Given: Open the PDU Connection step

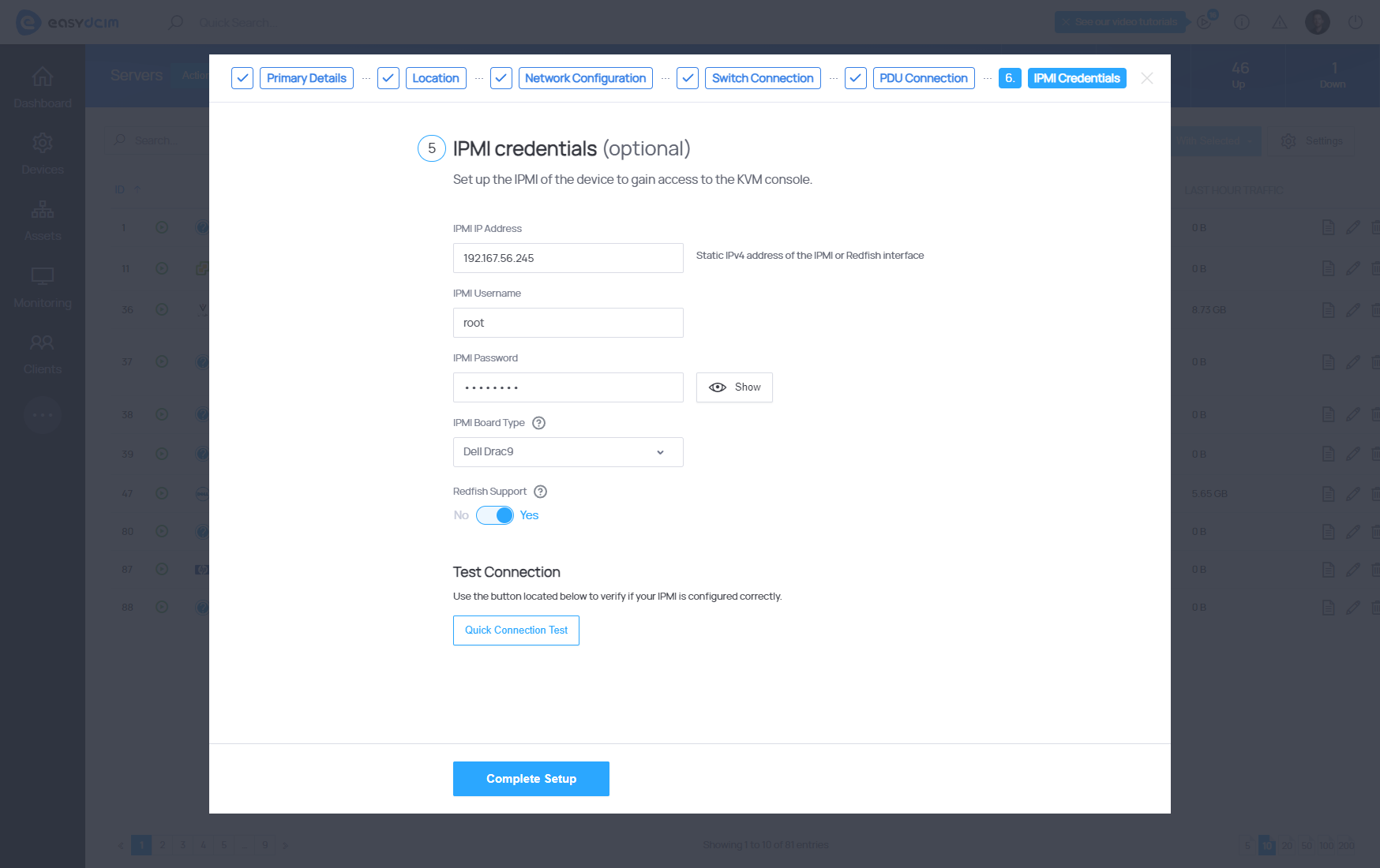Looking at the screenshot, I should click(924, 78).
